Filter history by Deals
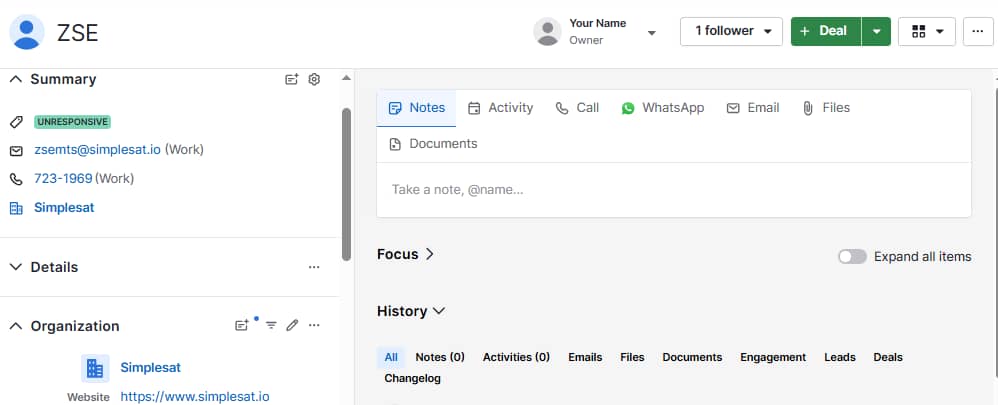Screen dimensions: 998x405 (x=888, y=357)
